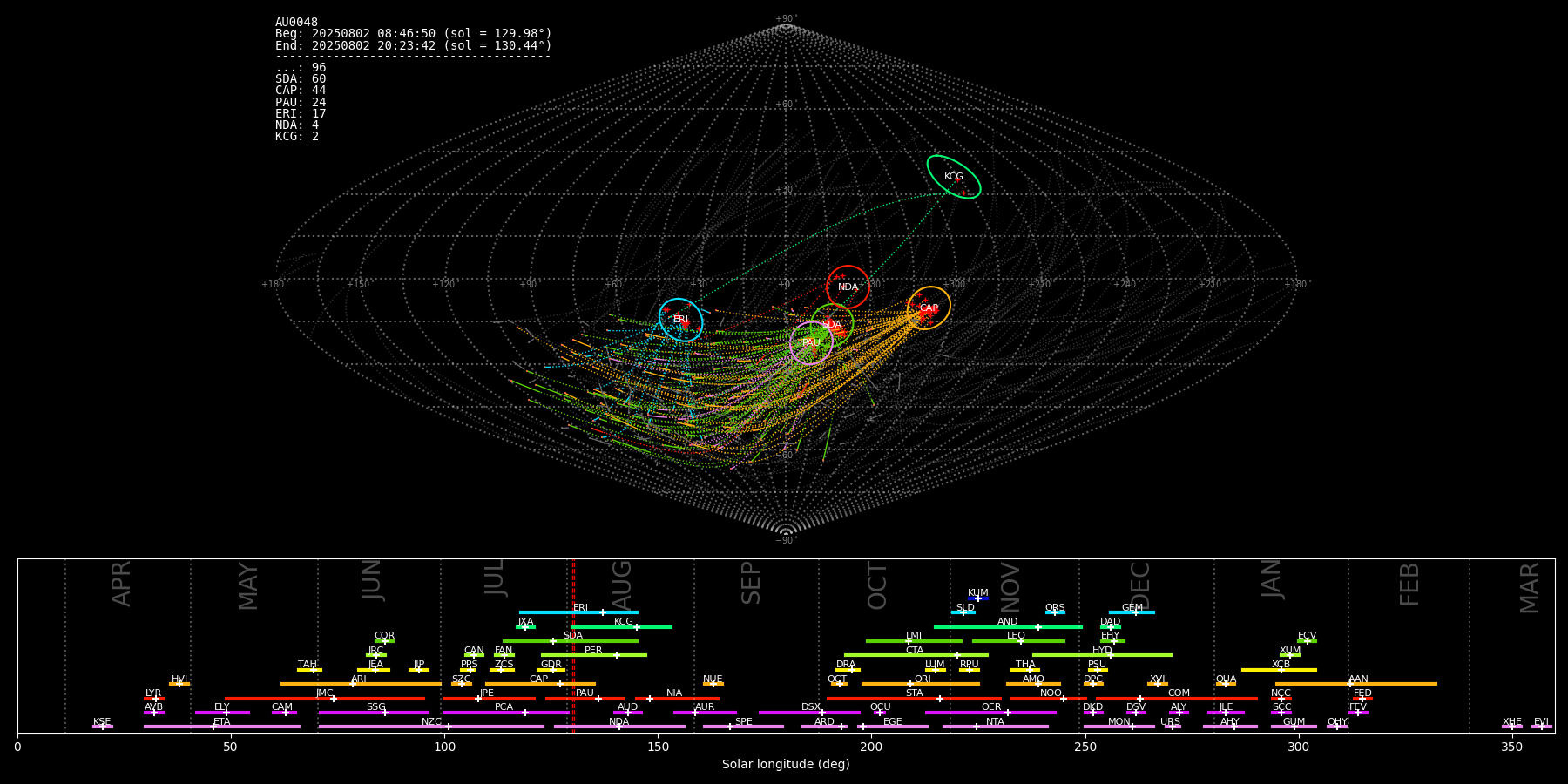The image size is (1568, 784).
Task: Click the CTA shower bar in timeline
Action: [916, 655]
